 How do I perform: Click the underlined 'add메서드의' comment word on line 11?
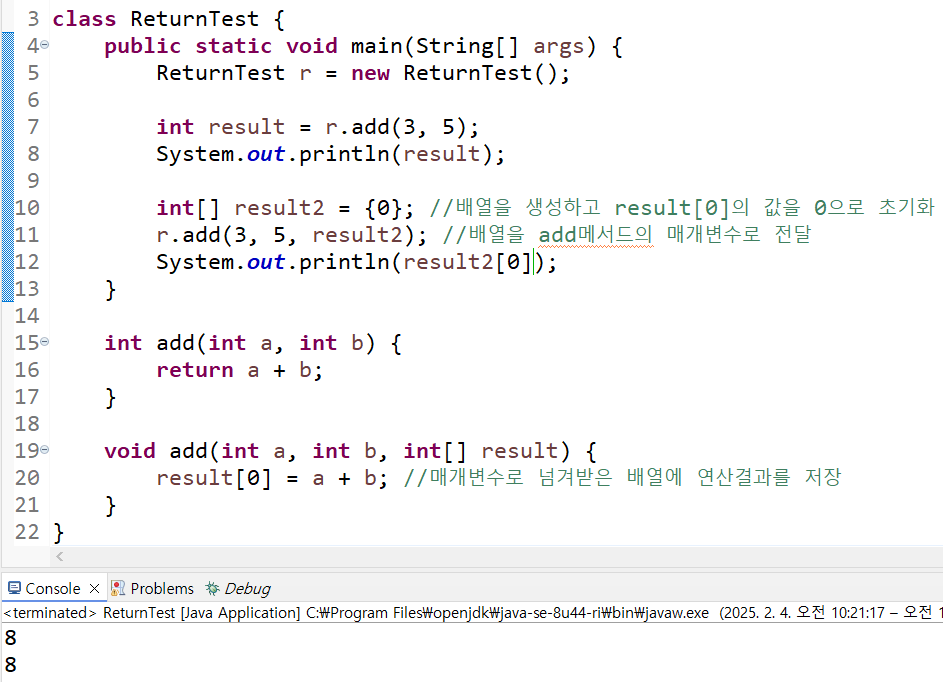pos(595,235)
